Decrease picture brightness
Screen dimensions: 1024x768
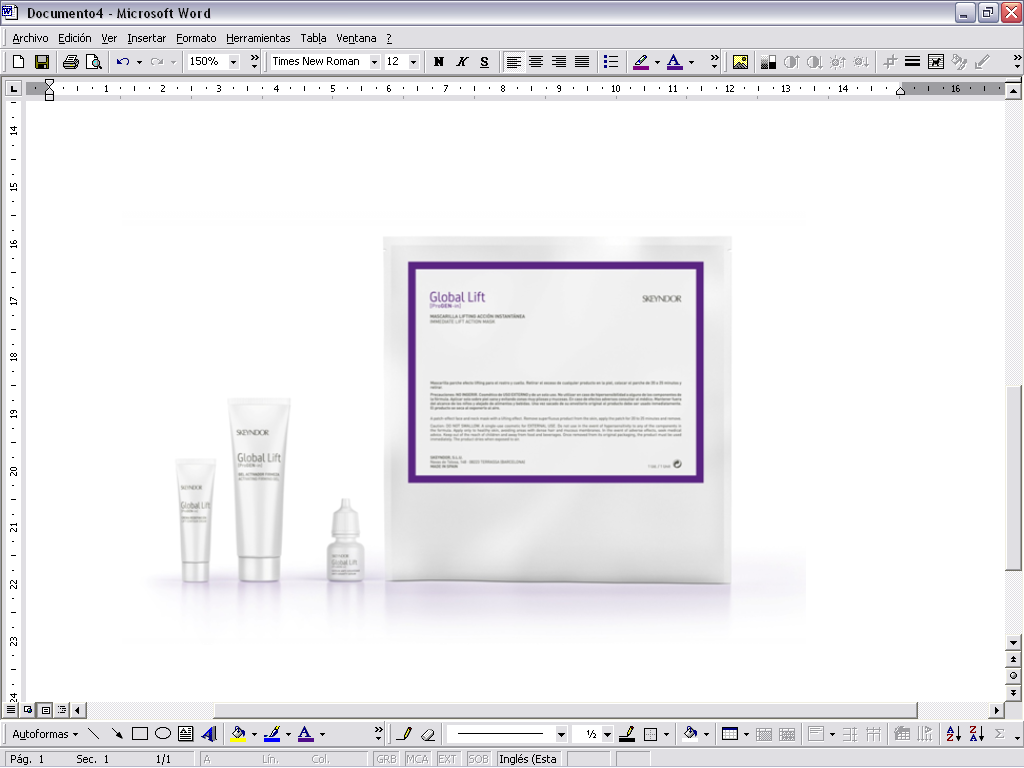(x=861, y=62)
